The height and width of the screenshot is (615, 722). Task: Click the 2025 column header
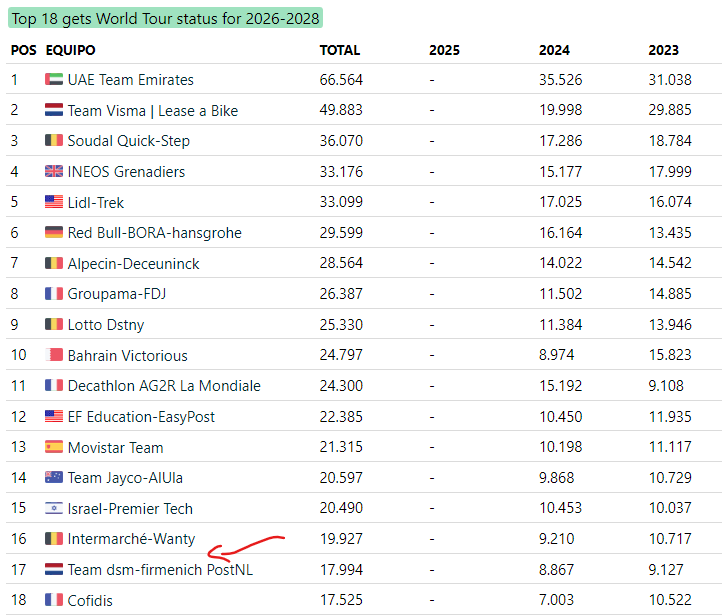click(444, 50)
